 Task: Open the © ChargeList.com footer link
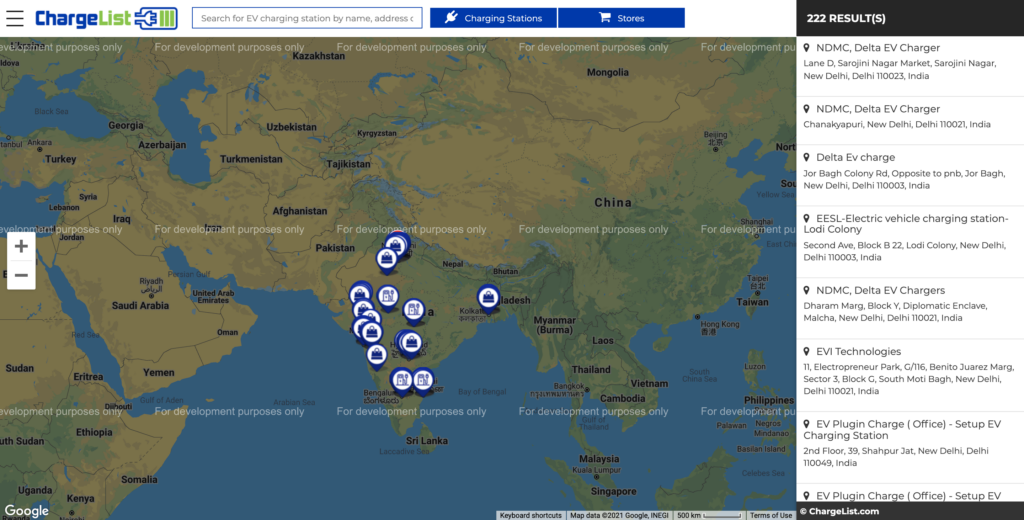click(x=840, y=512)
